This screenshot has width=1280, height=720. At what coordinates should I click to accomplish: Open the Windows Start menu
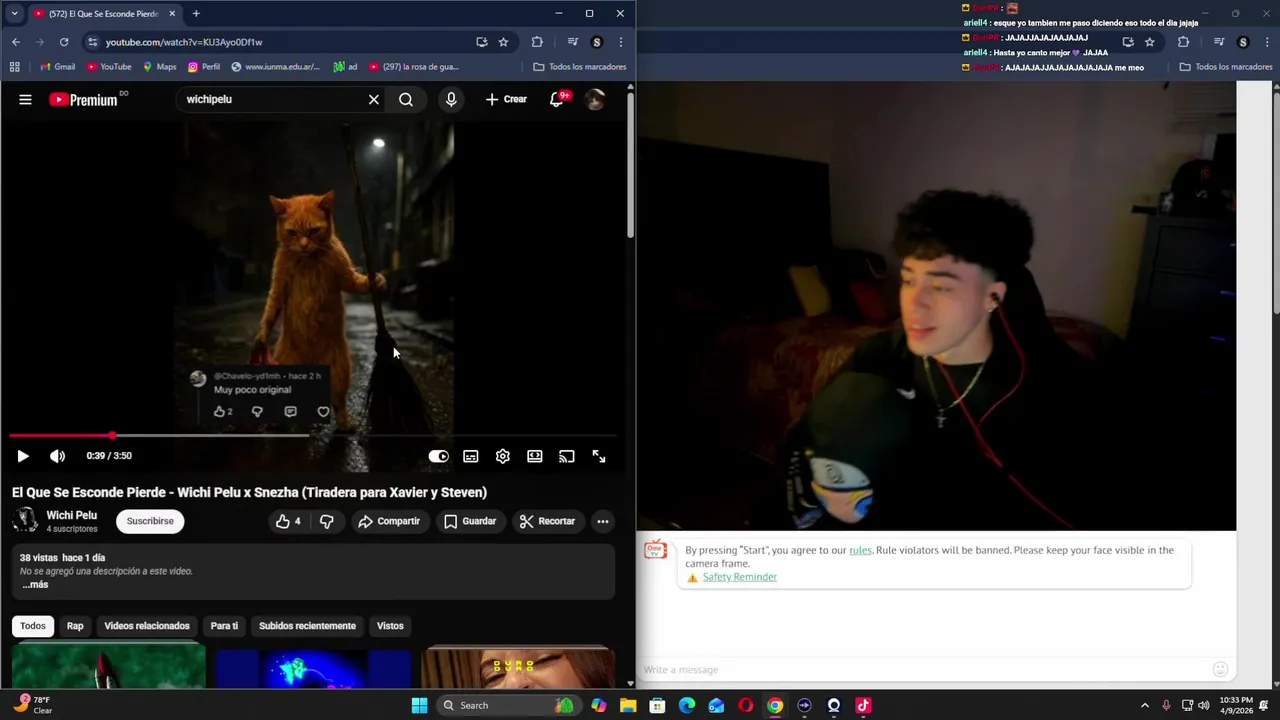click(420, 705)
